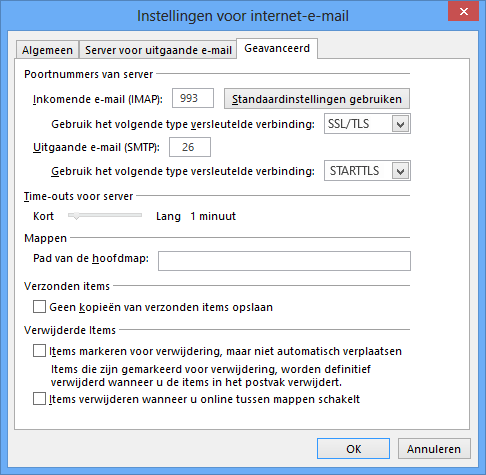Click the SMTP port number field
Screen dimensions: 486x475
tap(190, 147)
